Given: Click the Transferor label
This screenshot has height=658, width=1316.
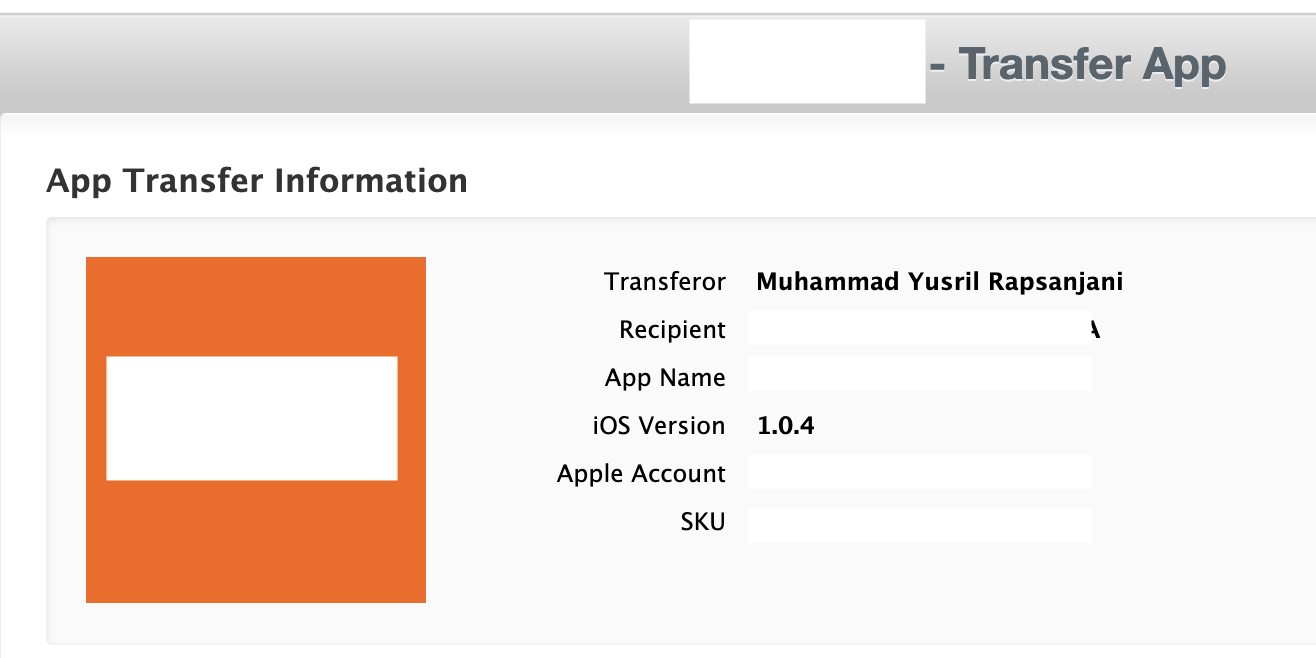Looking at the screenshot, I should pos(665,282).
